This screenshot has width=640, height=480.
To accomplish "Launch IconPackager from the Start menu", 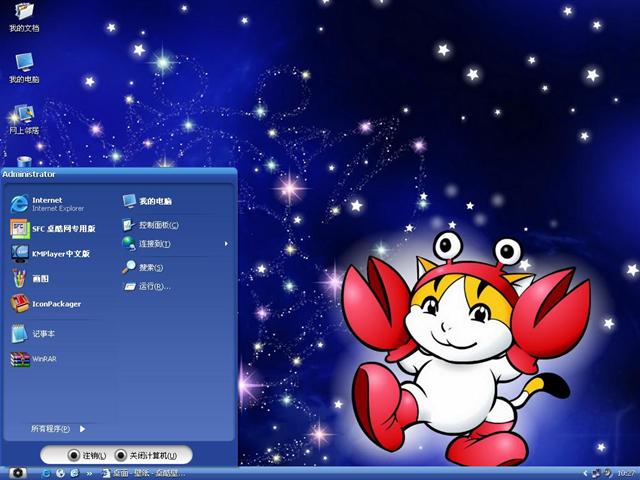I will [x=46, y=304].
